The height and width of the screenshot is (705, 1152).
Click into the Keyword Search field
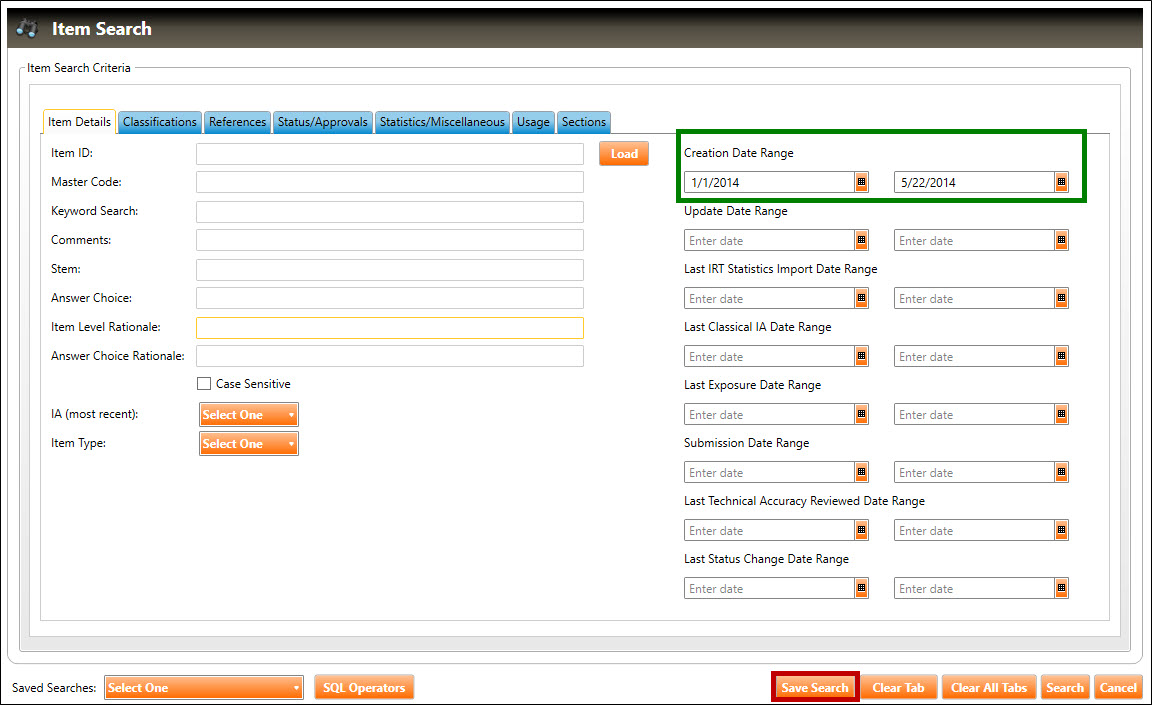389,212
